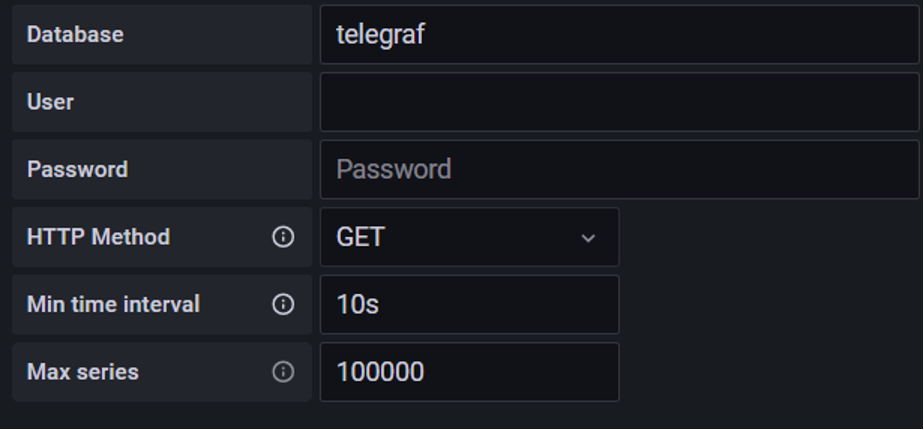This screenshot has width=924, height=430.
Task: Focus the Database input field
Action: click(x=618, y=35)
